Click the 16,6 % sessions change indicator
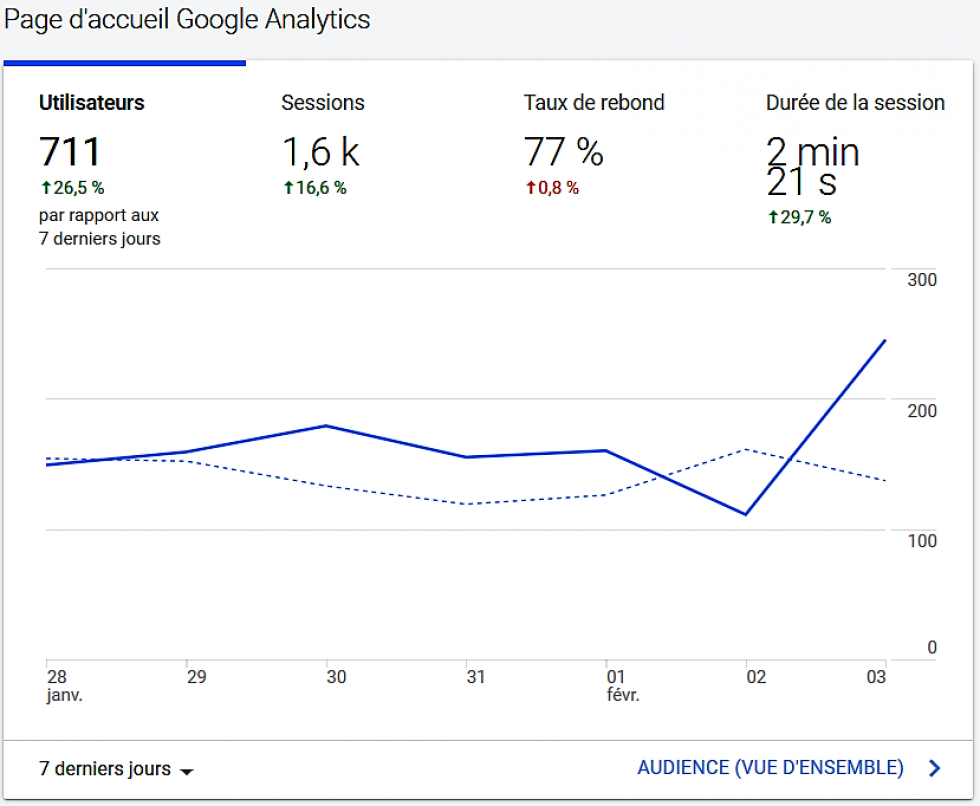Viewport: 980px width, 806px height. pyautogui.click(x=315, y=187)
